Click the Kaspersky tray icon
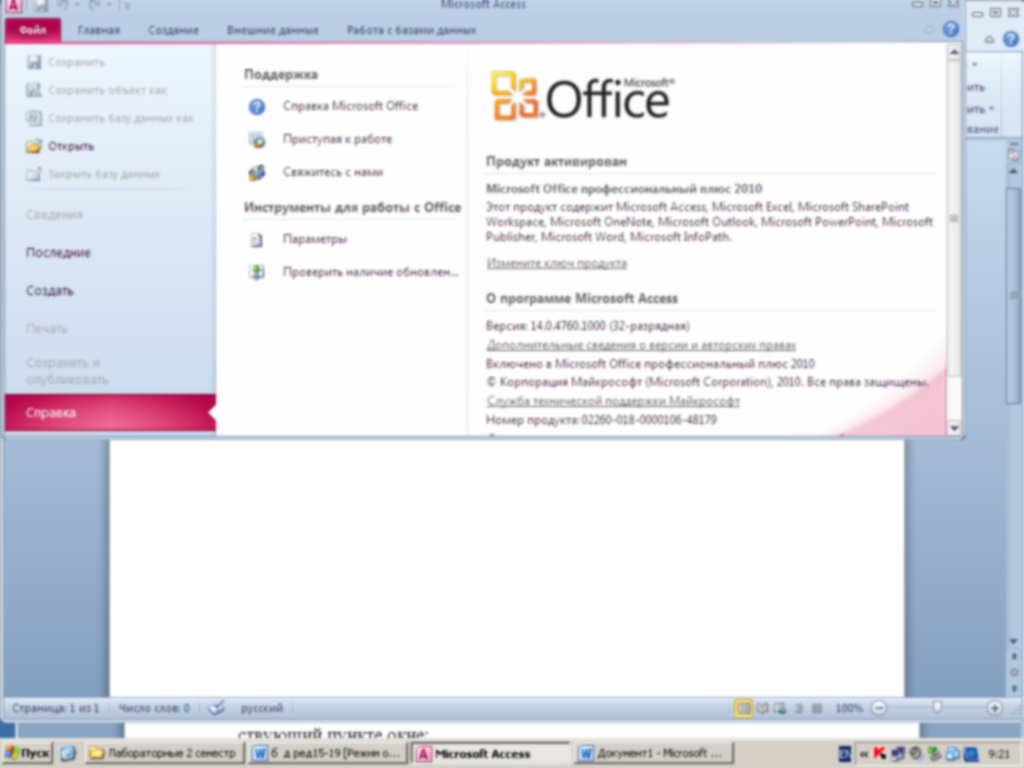Screen dimensions: 1024x768 click(x=880, y=754)
